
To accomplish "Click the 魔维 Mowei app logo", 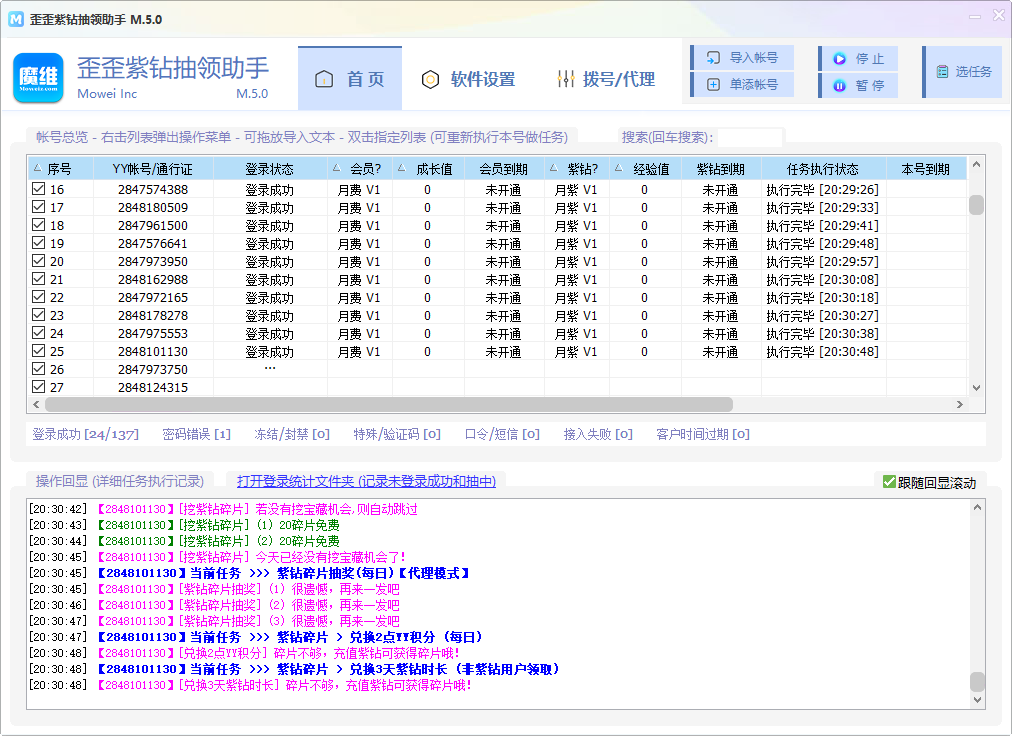I will 38,78.
